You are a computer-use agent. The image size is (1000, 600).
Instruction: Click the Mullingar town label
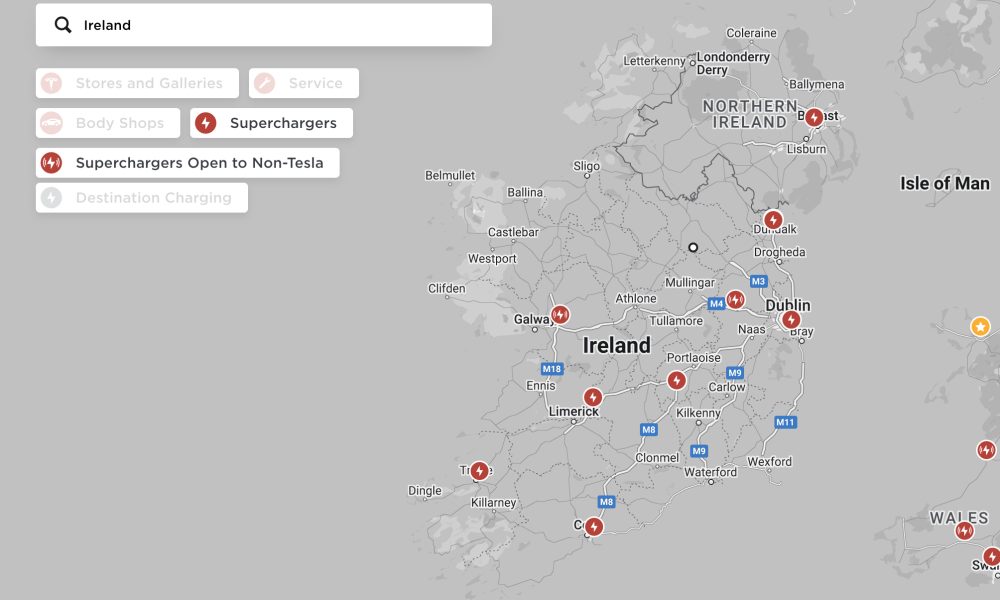(x=690, y=282)
